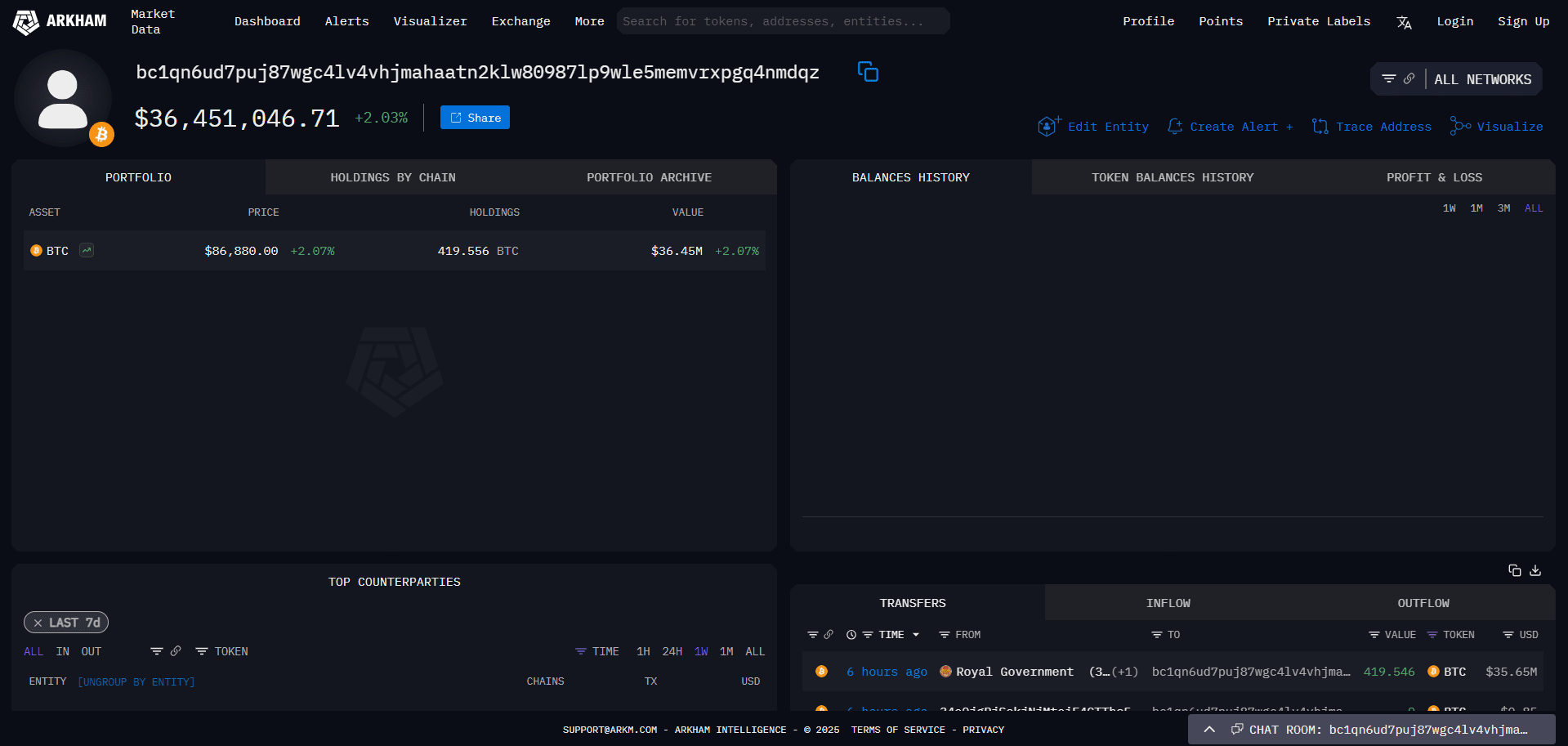The height and width of the screenshot is (746, 1568).
Task: Set counterparties time range to 1M
Action: pos(726,651)
